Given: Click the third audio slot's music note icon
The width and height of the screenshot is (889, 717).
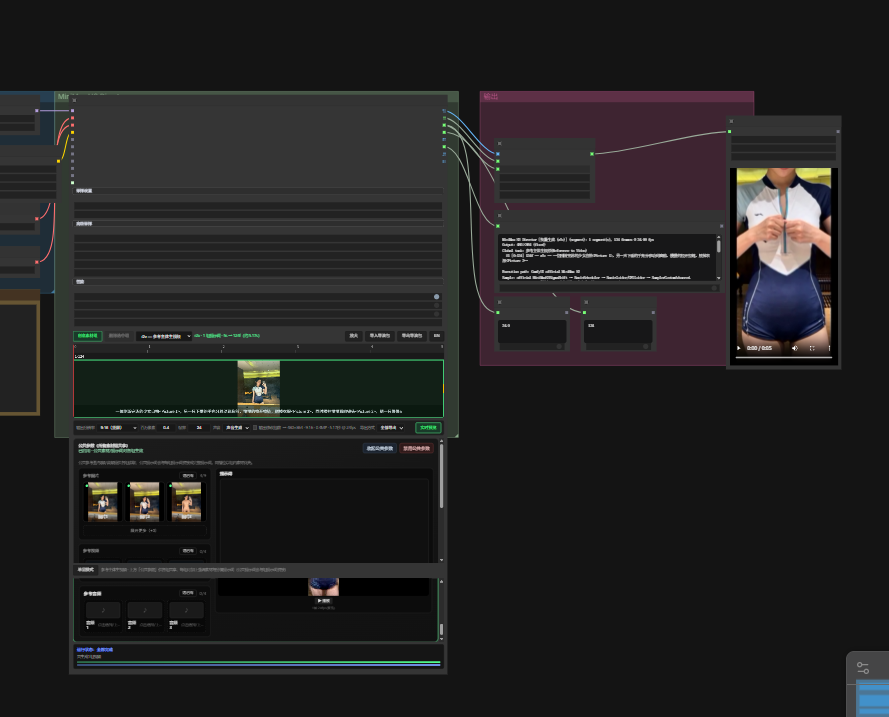Looking at the screenshot, I should (187, 610).
